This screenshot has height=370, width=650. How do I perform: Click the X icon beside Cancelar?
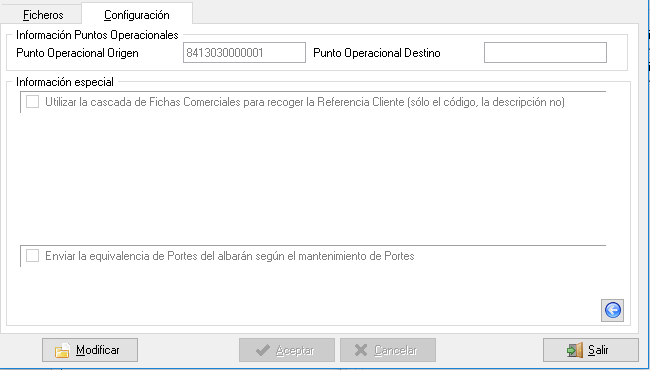[361, 351]
